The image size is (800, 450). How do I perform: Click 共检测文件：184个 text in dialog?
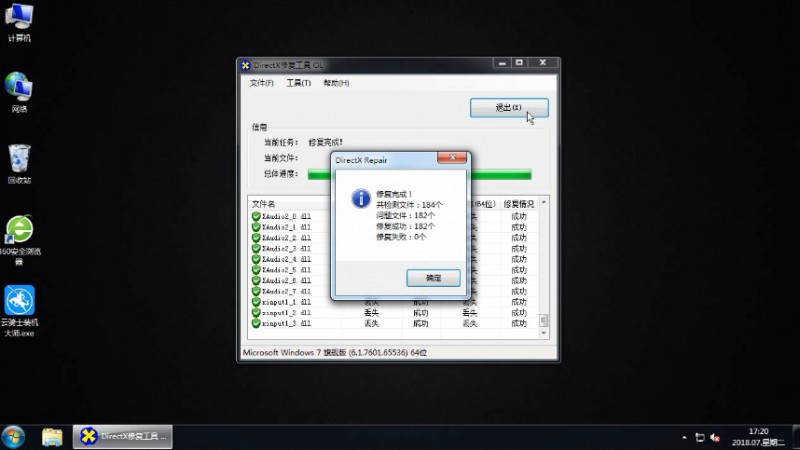pos(409,205)
